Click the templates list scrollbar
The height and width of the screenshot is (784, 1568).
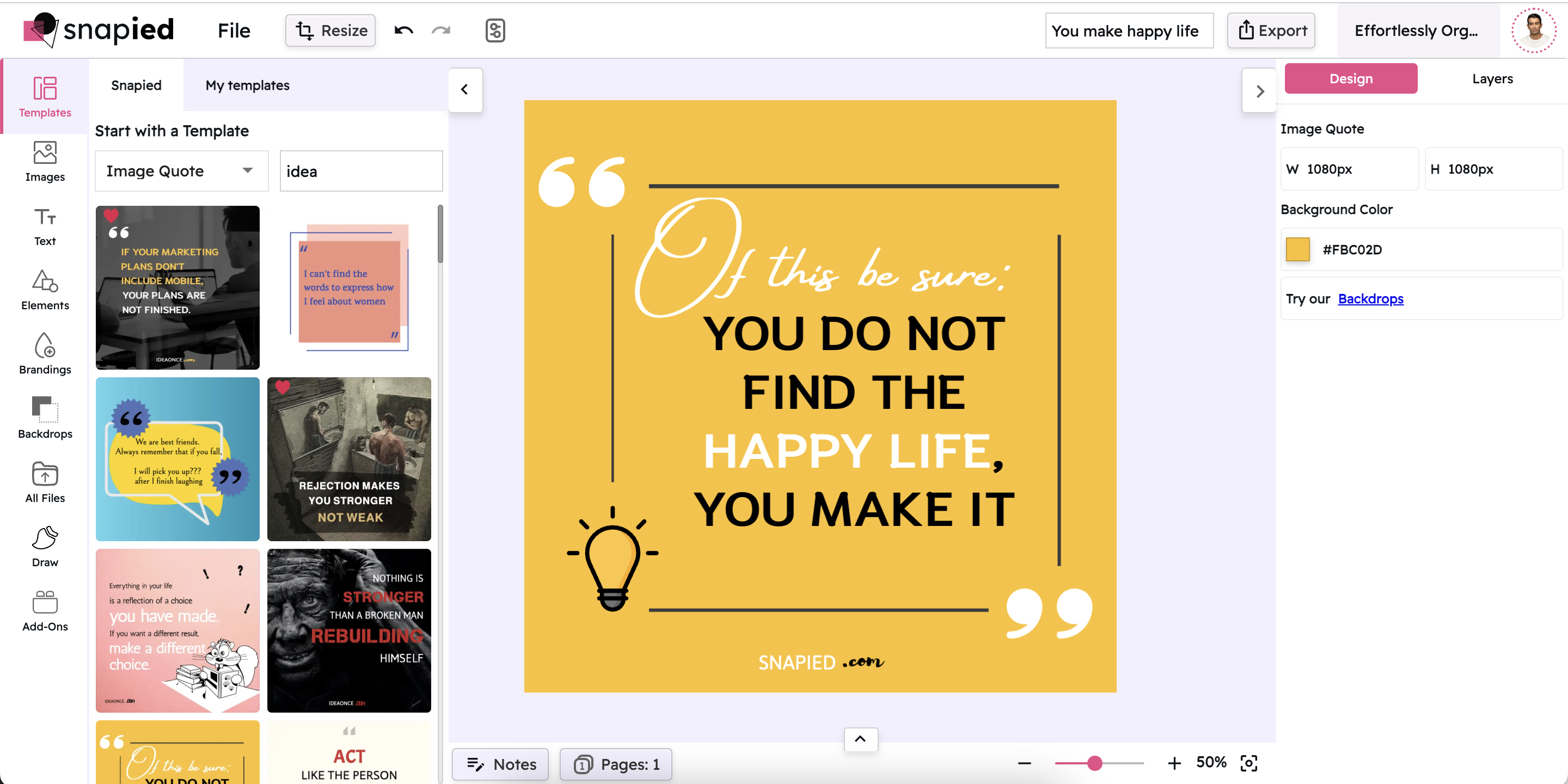click(439, 234)
